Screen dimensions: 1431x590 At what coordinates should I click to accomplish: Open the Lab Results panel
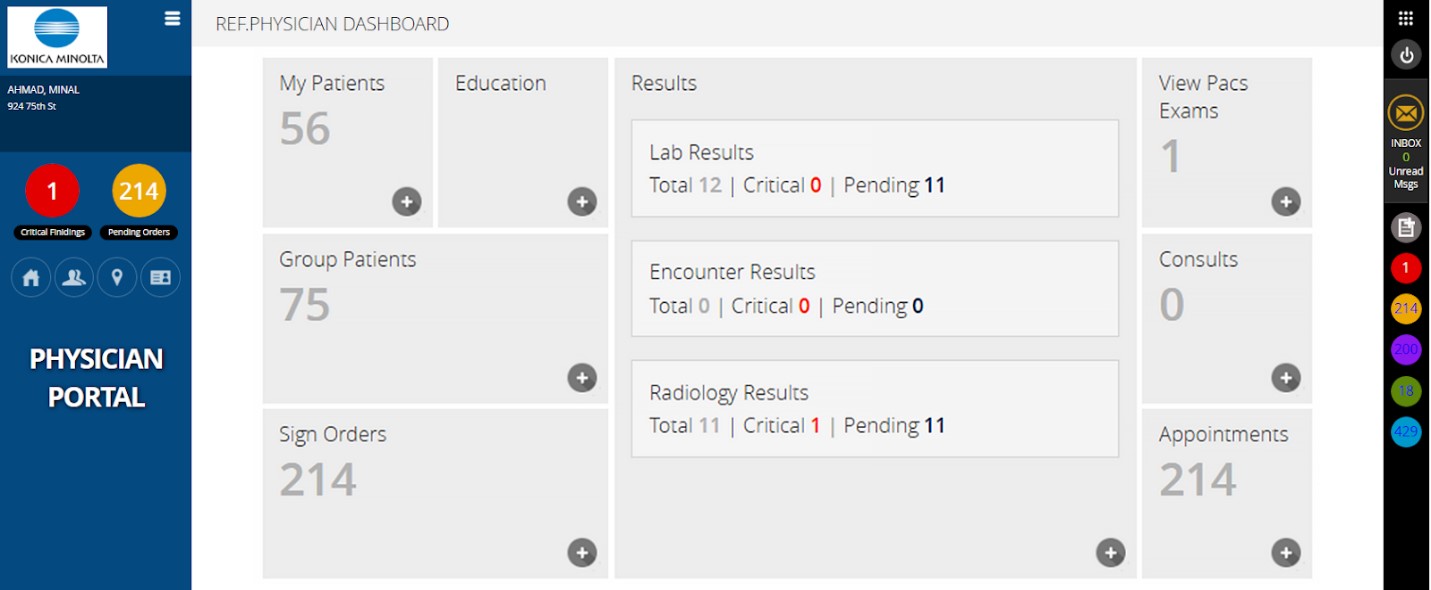pyautogui.click(x=874, y=169)
